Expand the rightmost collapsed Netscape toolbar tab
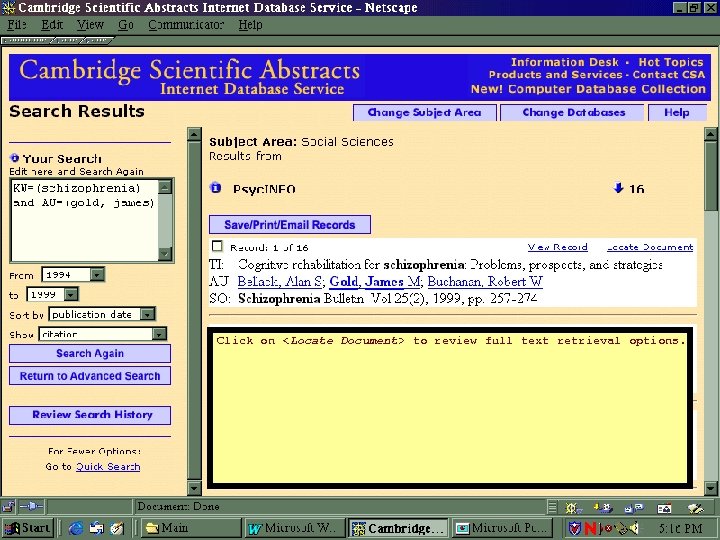 coord(96,40)
